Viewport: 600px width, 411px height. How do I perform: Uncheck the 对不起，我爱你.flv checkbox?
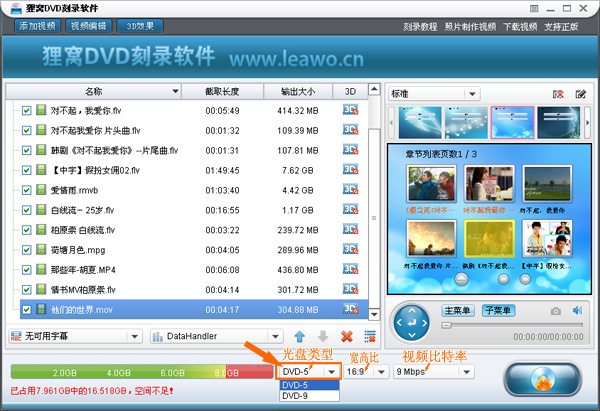coord(26,111)
